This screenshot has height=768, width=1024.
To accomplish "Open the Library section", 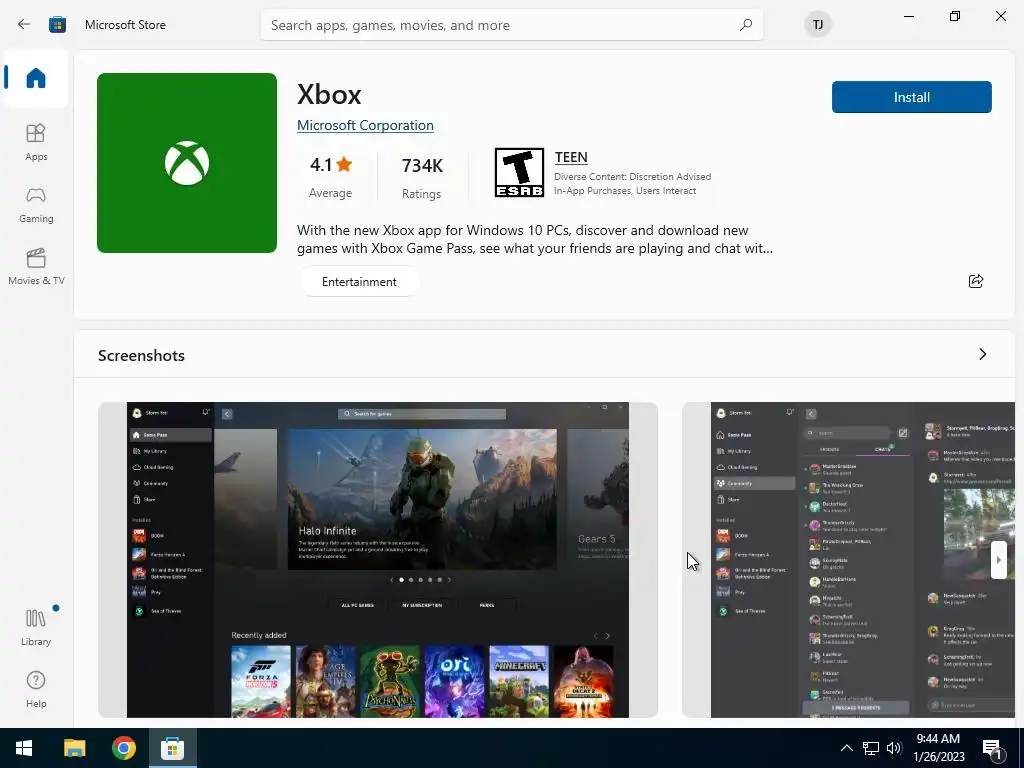I will (x=36, y=627).
